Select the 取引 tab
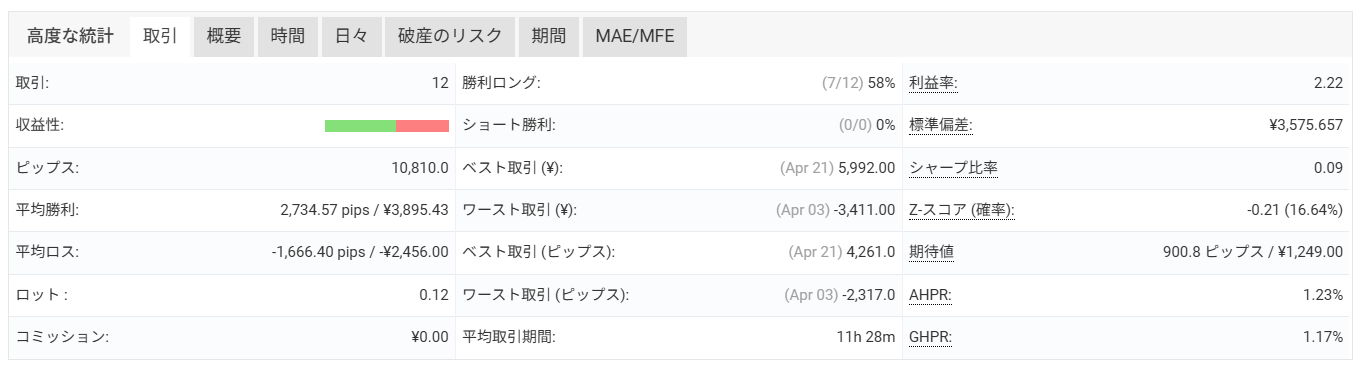 [x=160, y=37]
